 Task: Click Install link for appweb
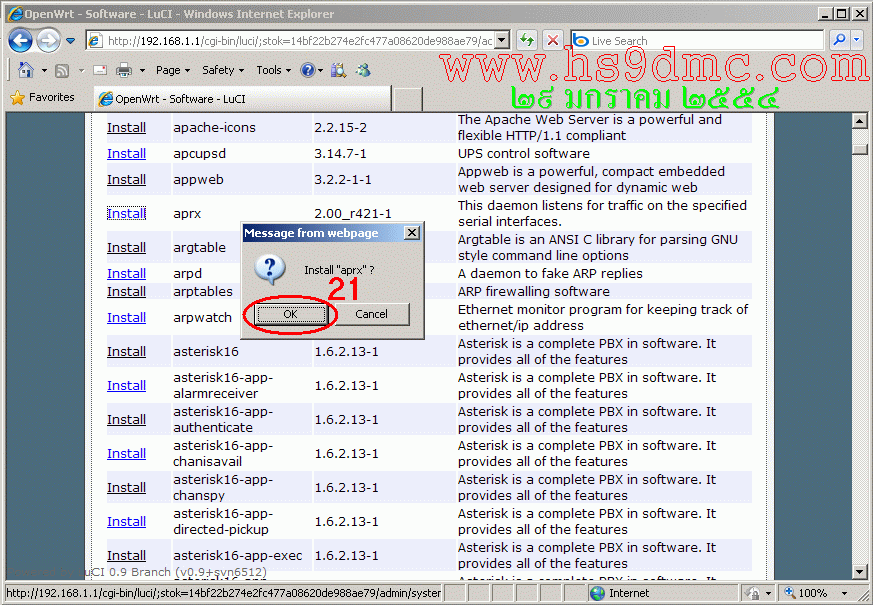pos(126,180)
